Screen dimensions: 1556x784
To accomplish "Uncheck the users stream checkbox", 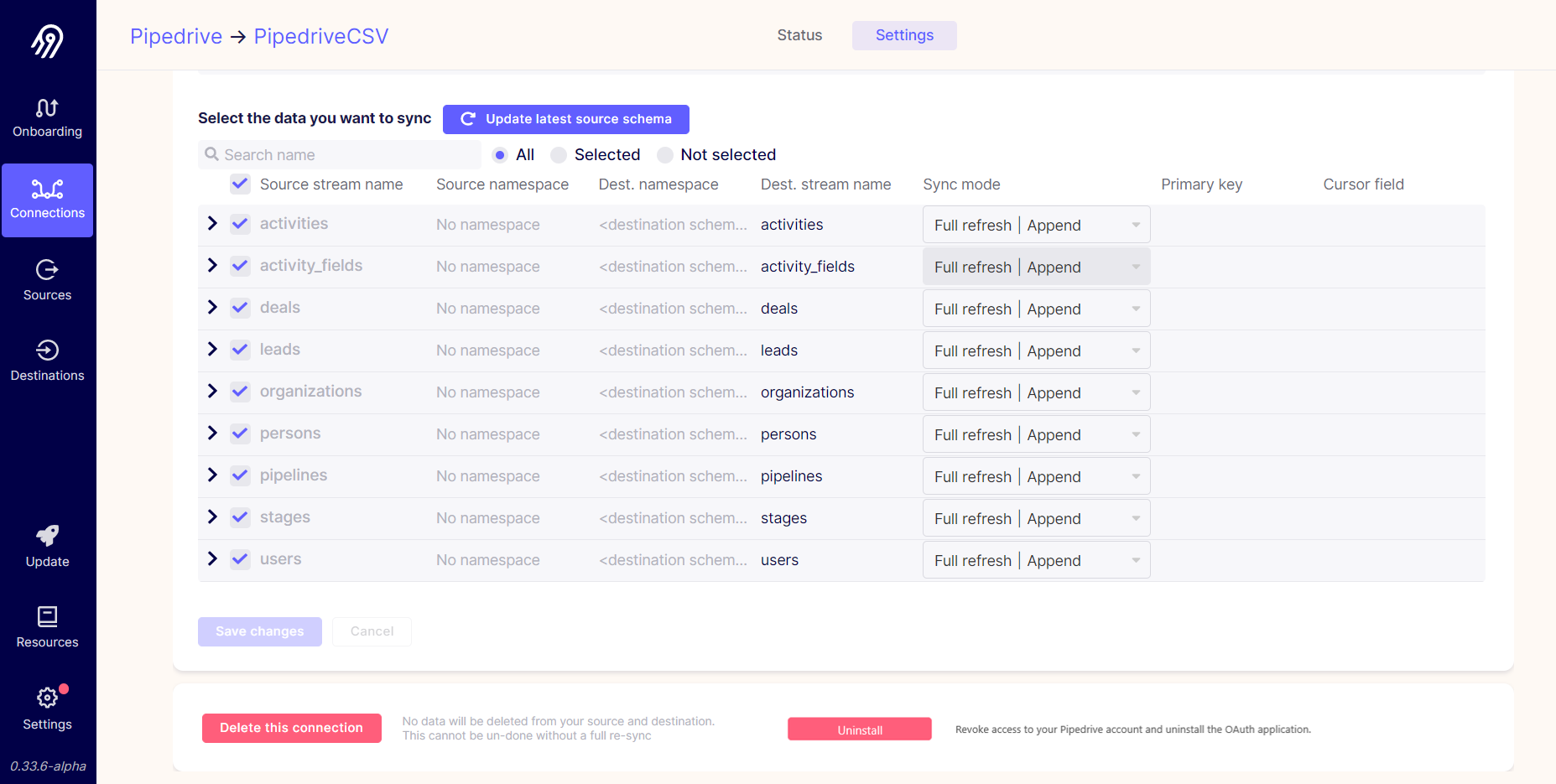I will click(240, 559).
